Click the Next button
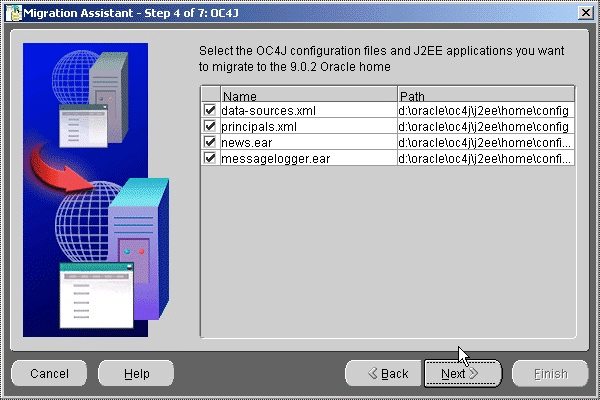 [x=463, y=373]
